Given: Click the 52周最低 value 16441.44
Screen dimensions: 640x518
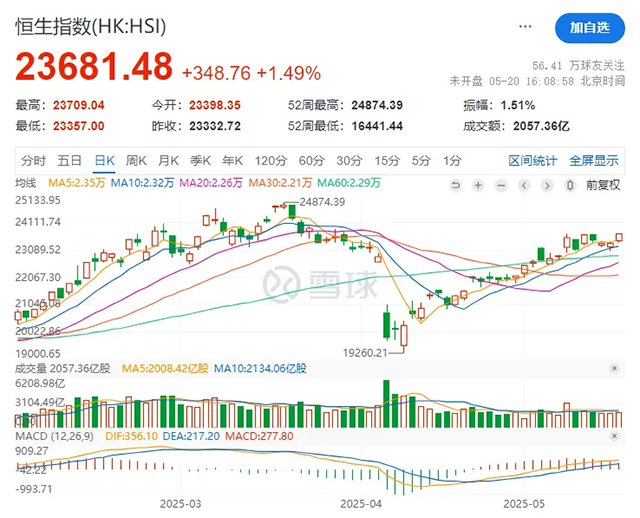Looking at the screenshot, I should click(377, 126).
